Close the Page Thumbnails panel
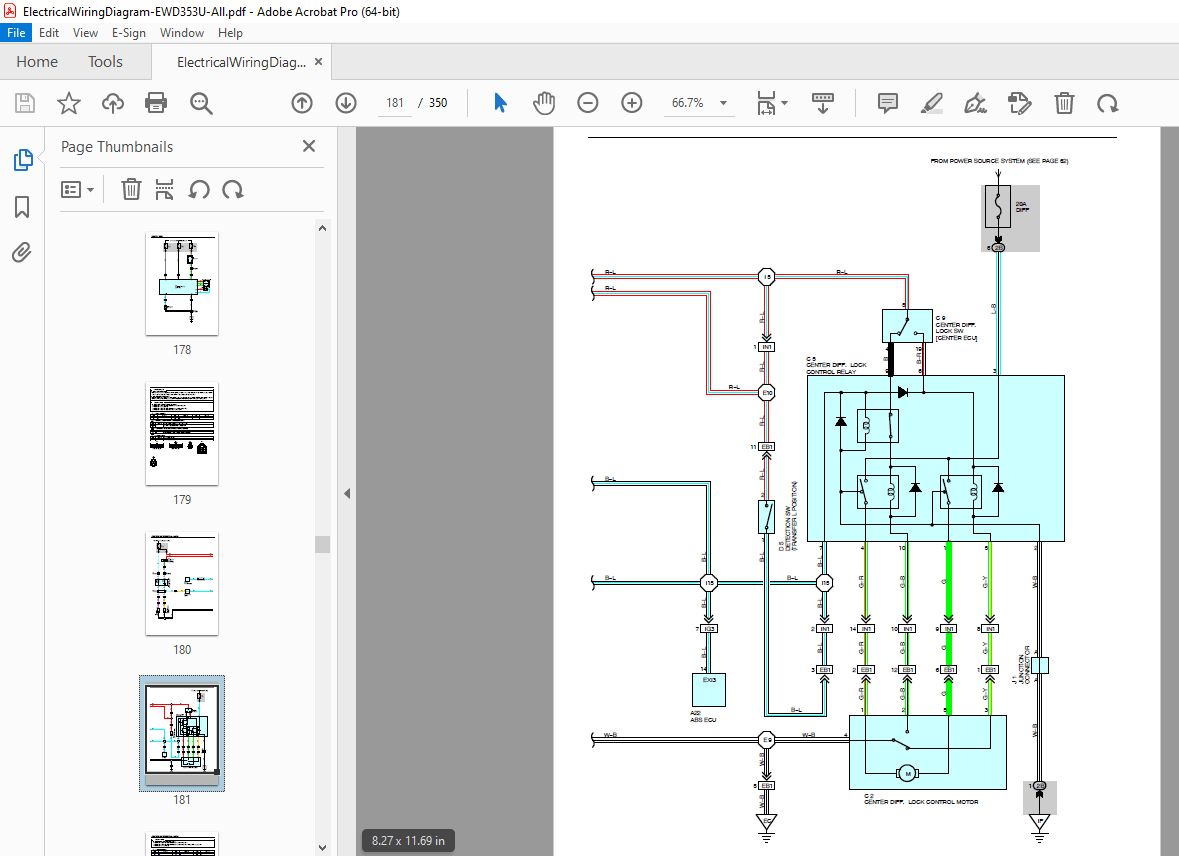 pos(308,146)
